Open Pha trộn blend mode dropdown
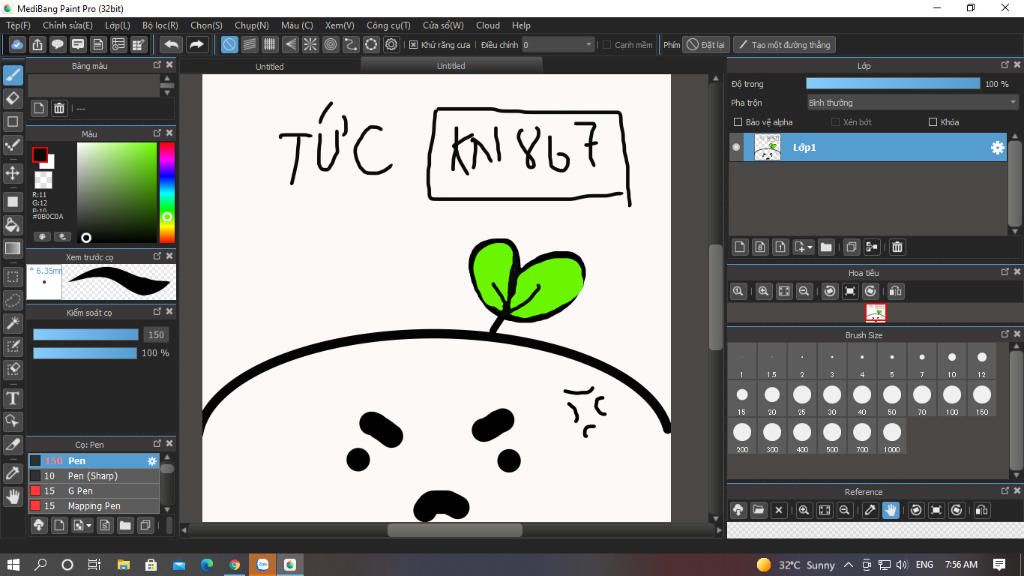Viewport: 1024px width, 576px height. coord(913,103)
